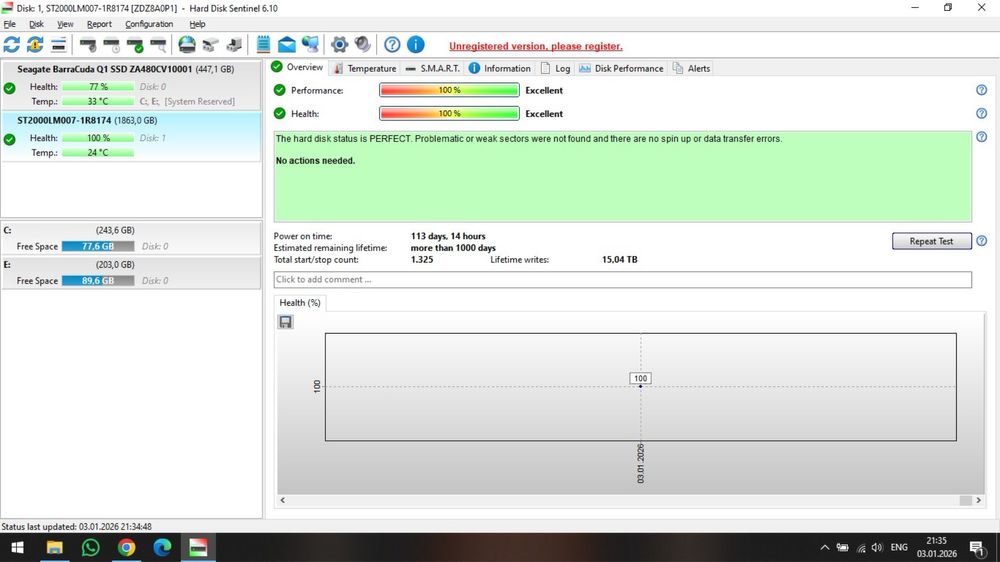This screenshot has height=562, width=1000.
Task: Click the 100 data point on health graph
Action: (640, 385)
